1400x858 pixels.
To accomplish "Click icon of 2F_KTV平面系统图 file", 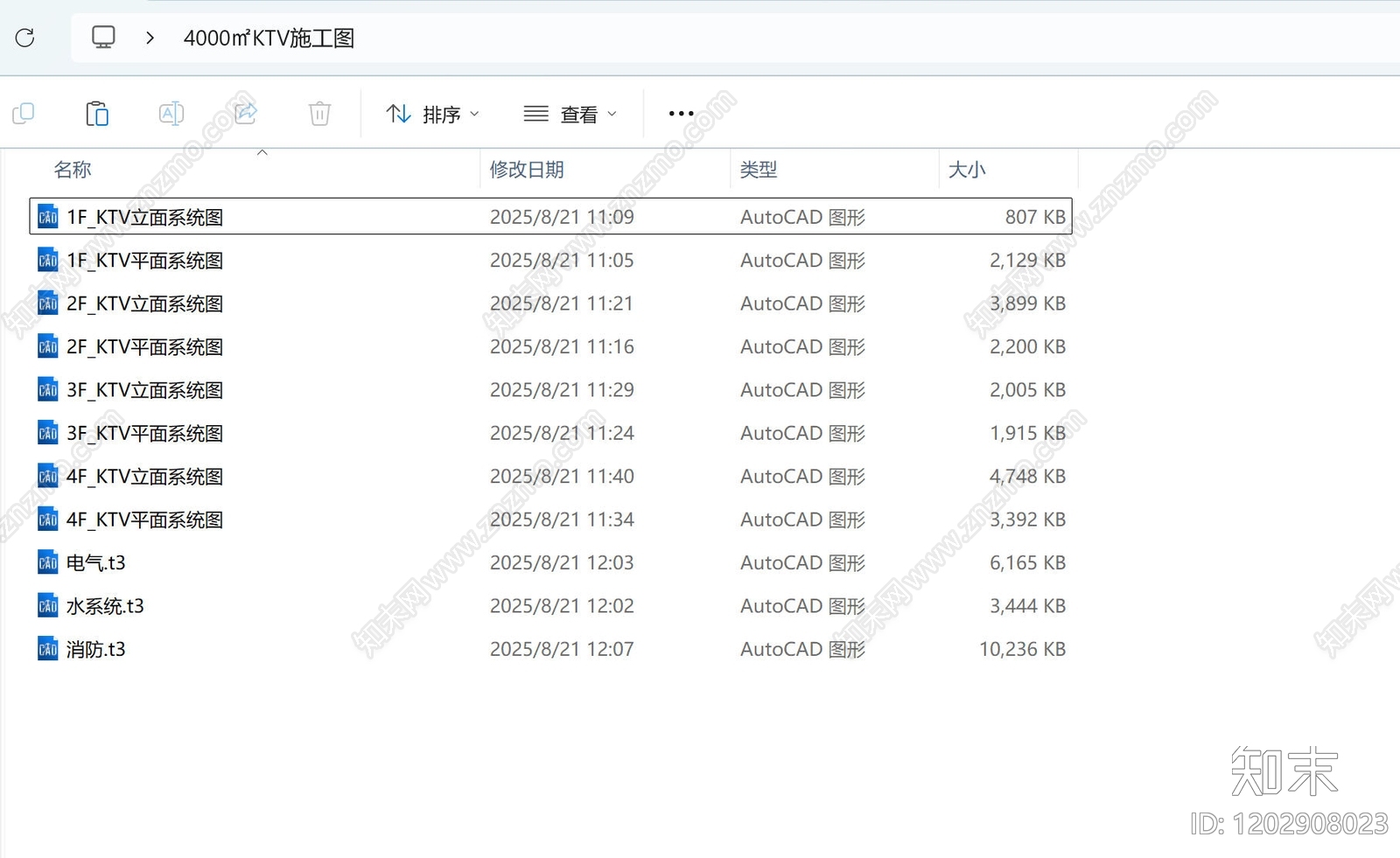I will pos(48,346).
